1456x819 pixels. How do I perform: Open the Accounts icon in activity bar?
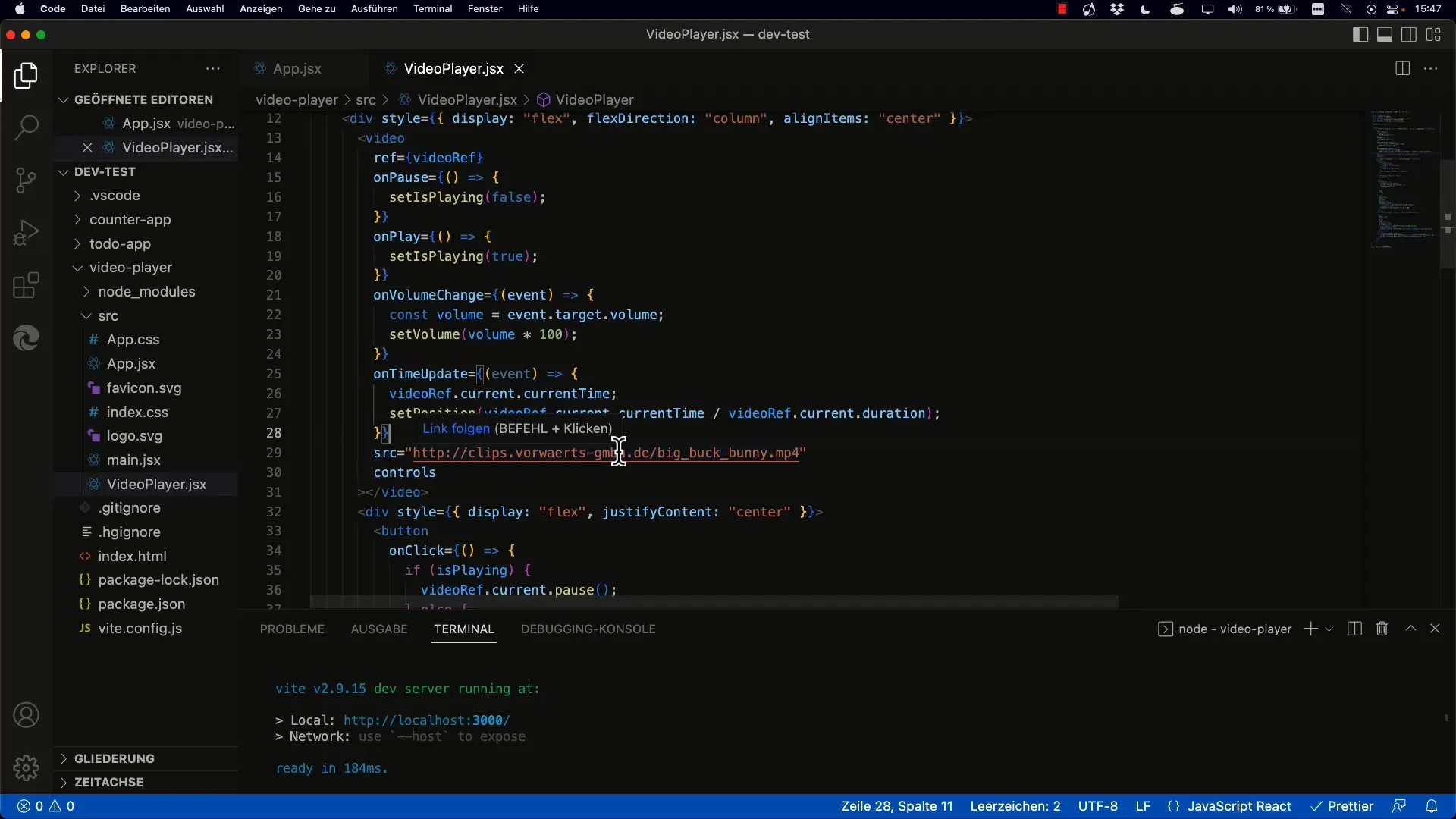26,715
